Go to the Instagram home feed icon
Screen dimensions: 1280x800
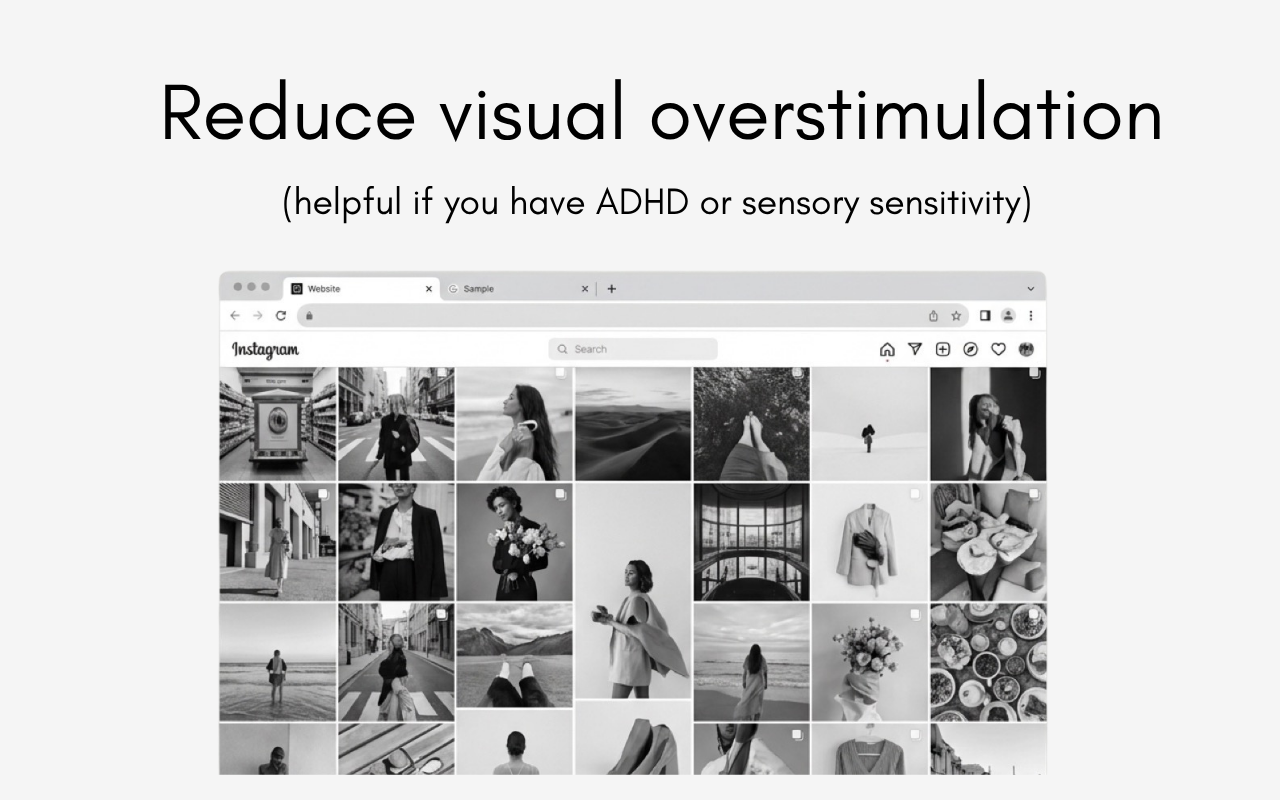tap(887, 349)
